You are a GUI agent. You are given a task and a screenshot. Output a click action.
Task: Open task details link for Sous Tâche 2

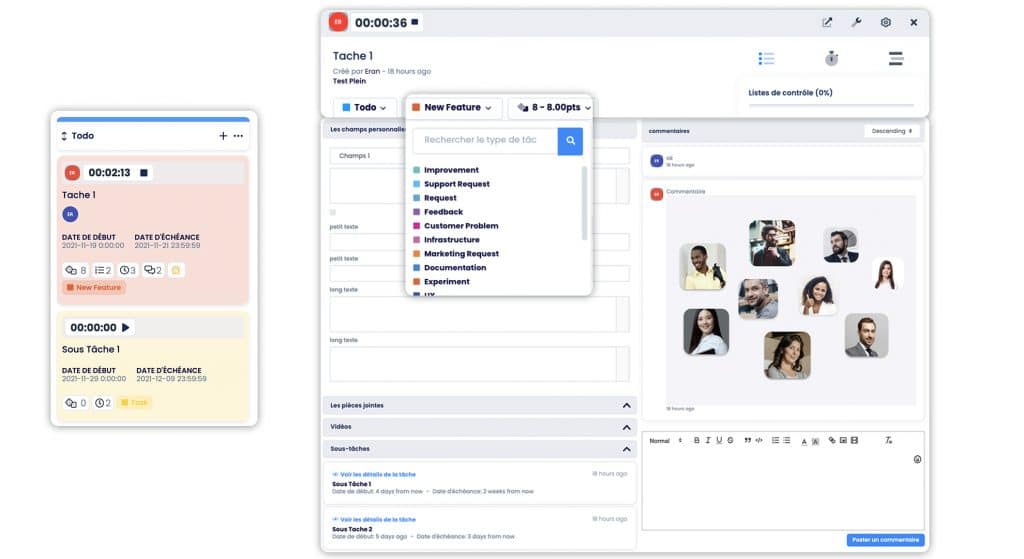(374, 520)
